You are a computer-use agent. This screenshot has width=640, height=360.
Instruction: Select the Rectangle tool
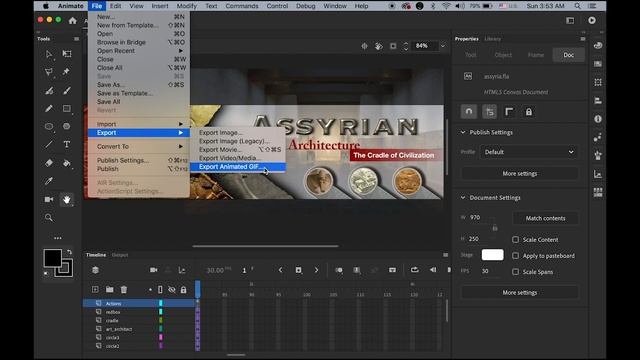pyautogui.click(x=67, y=109)
